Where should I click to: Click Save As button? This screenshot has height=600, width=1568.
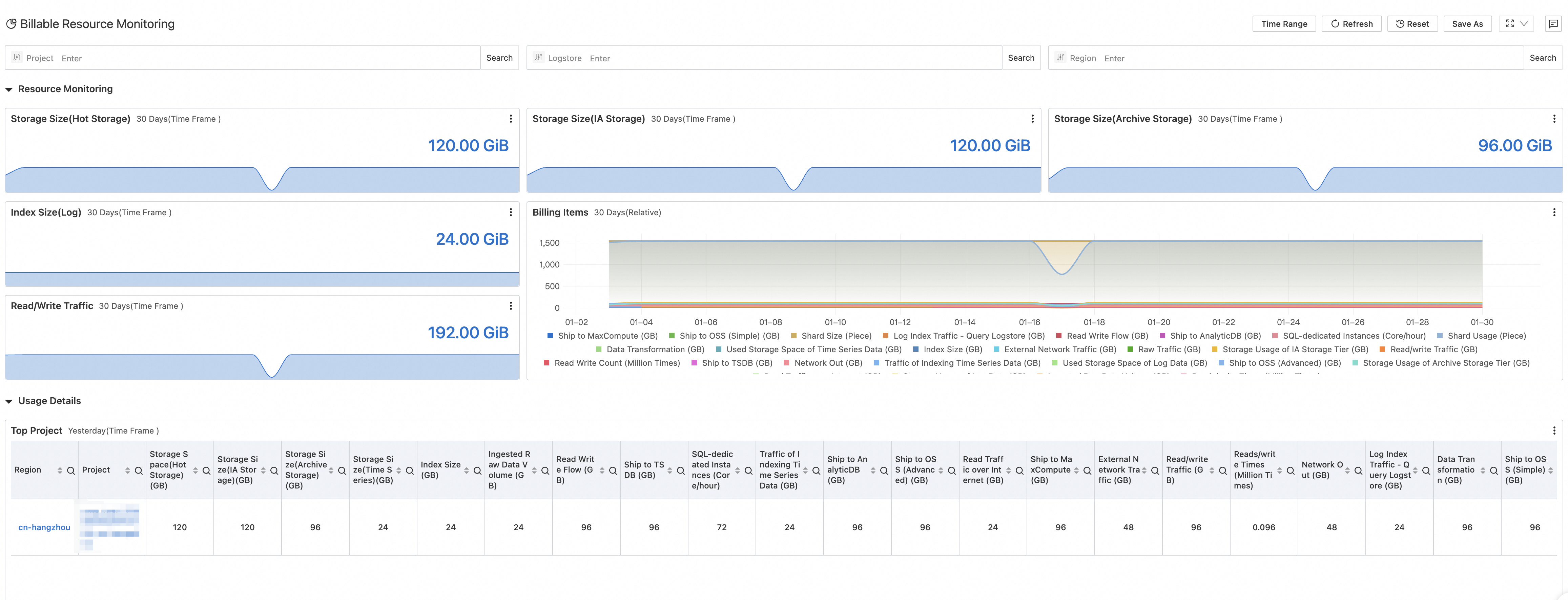click(1467, 24)
